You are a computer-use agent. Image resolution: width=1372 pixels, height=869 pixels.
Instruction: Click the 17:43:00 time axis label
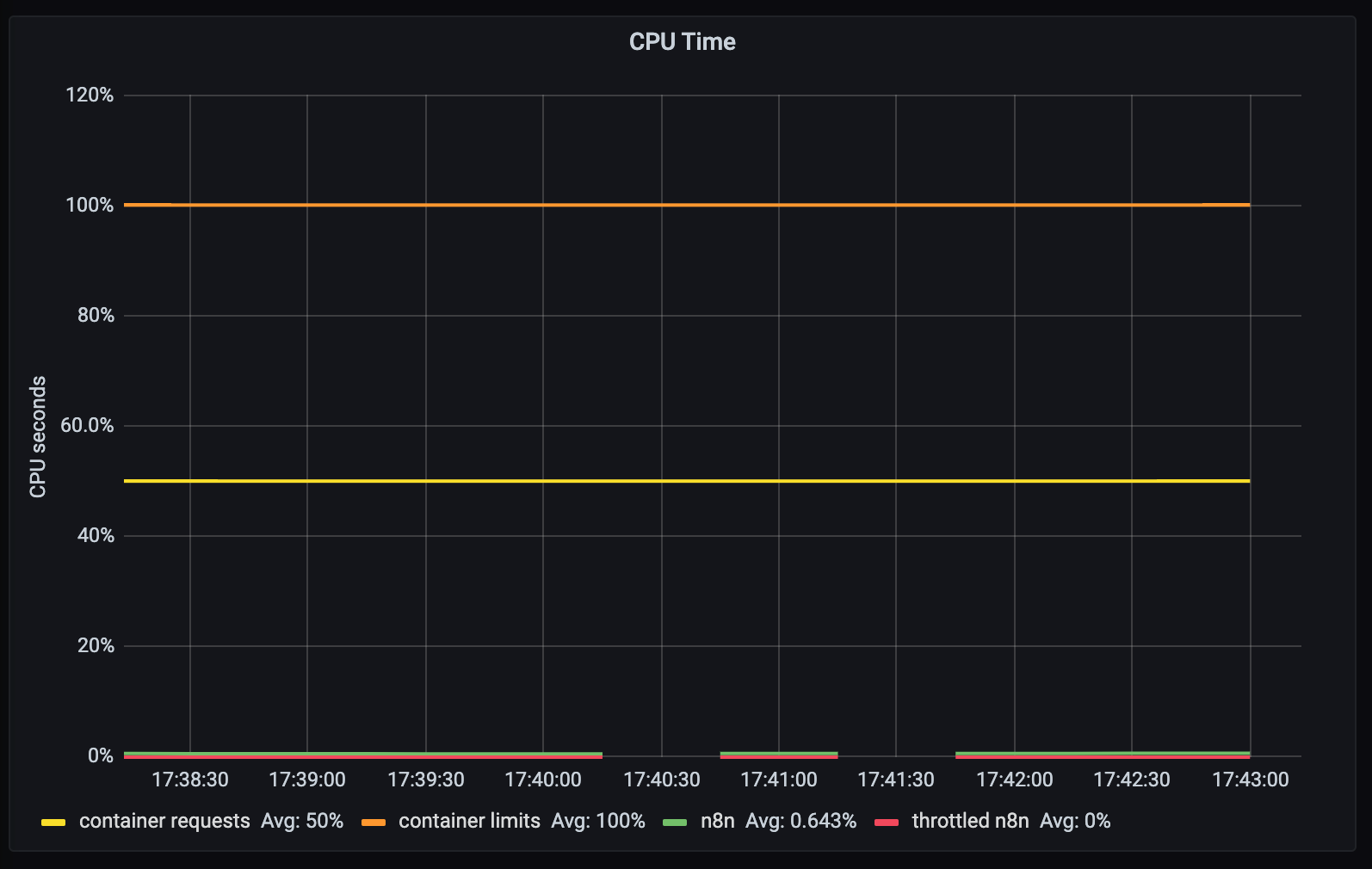coord(1251,780)
